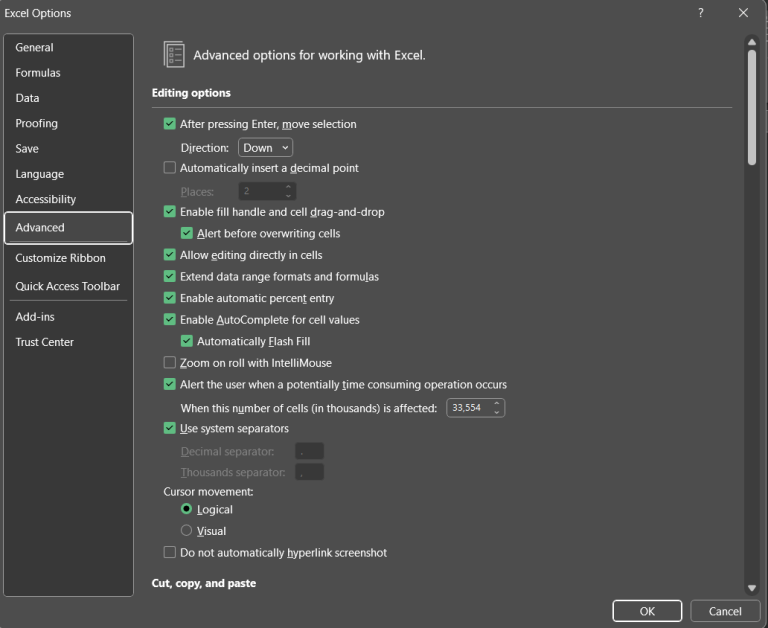
Task: Uncheck Extend data range formats and formulas
Action: coord(169,276)
